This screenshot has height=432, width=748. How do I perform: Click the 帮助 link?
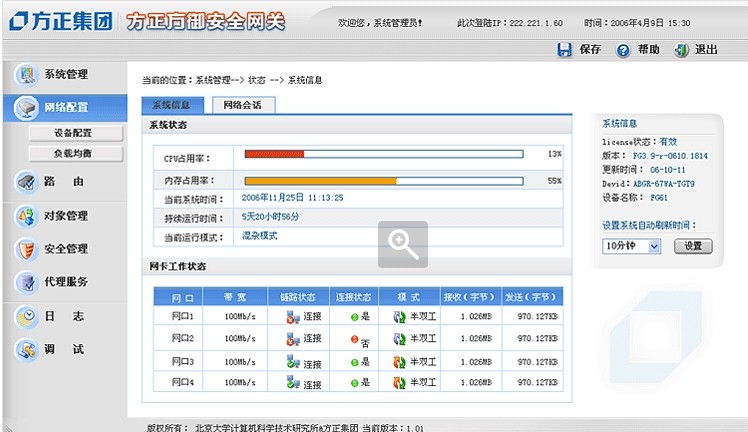(649, 50)
